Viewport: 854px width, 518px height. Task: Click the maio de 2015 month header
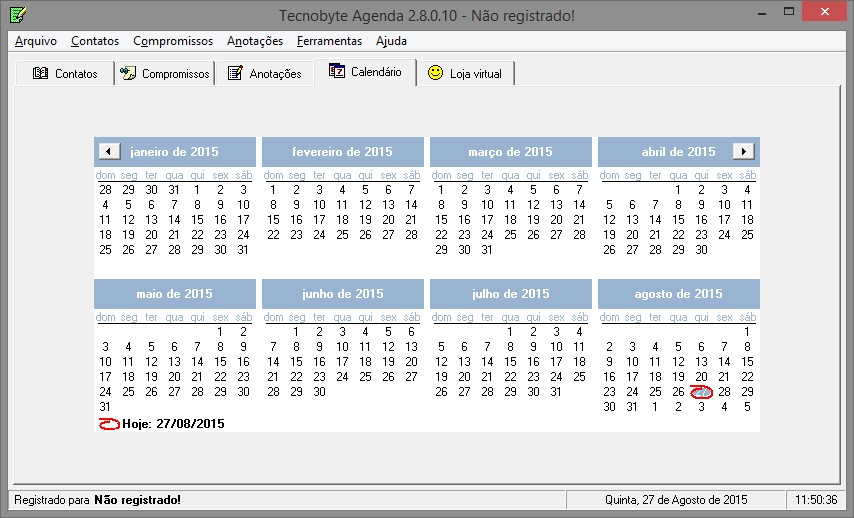click(174, 294)
